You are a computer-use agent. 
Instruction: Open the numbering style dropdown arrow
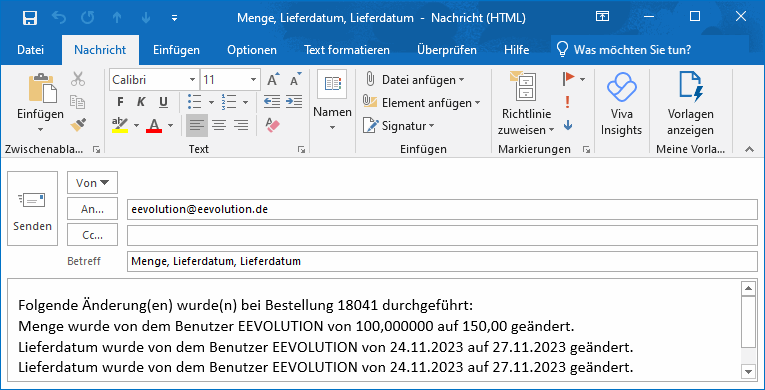[x=245, y=103]
